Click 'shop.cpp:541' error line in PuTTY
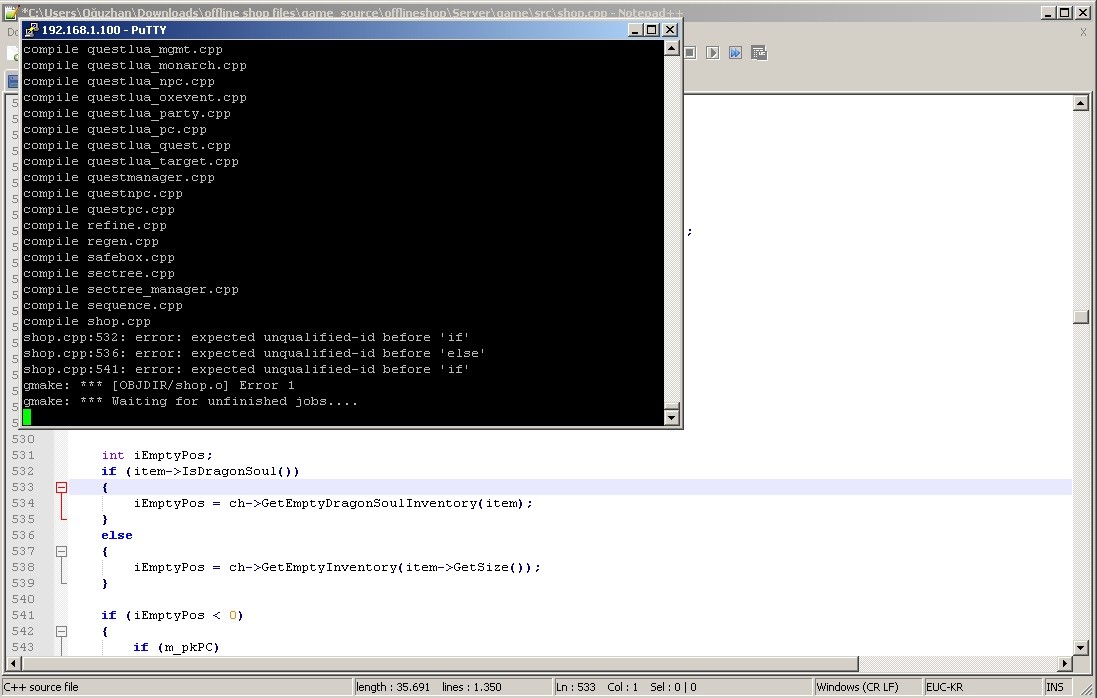The height and width of the screenshot is (698, 1097). [x=246, y=369]
